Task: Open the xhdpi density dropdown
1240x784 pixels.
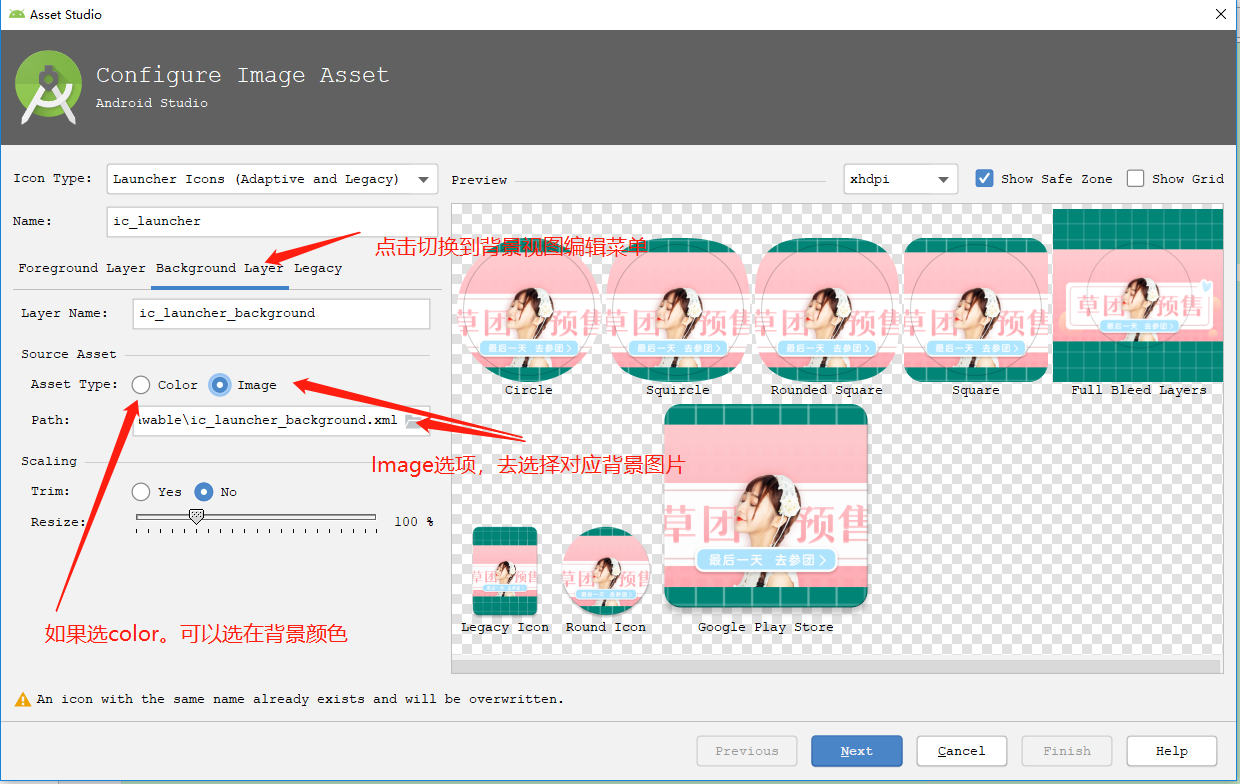Action: coord(900,178)
